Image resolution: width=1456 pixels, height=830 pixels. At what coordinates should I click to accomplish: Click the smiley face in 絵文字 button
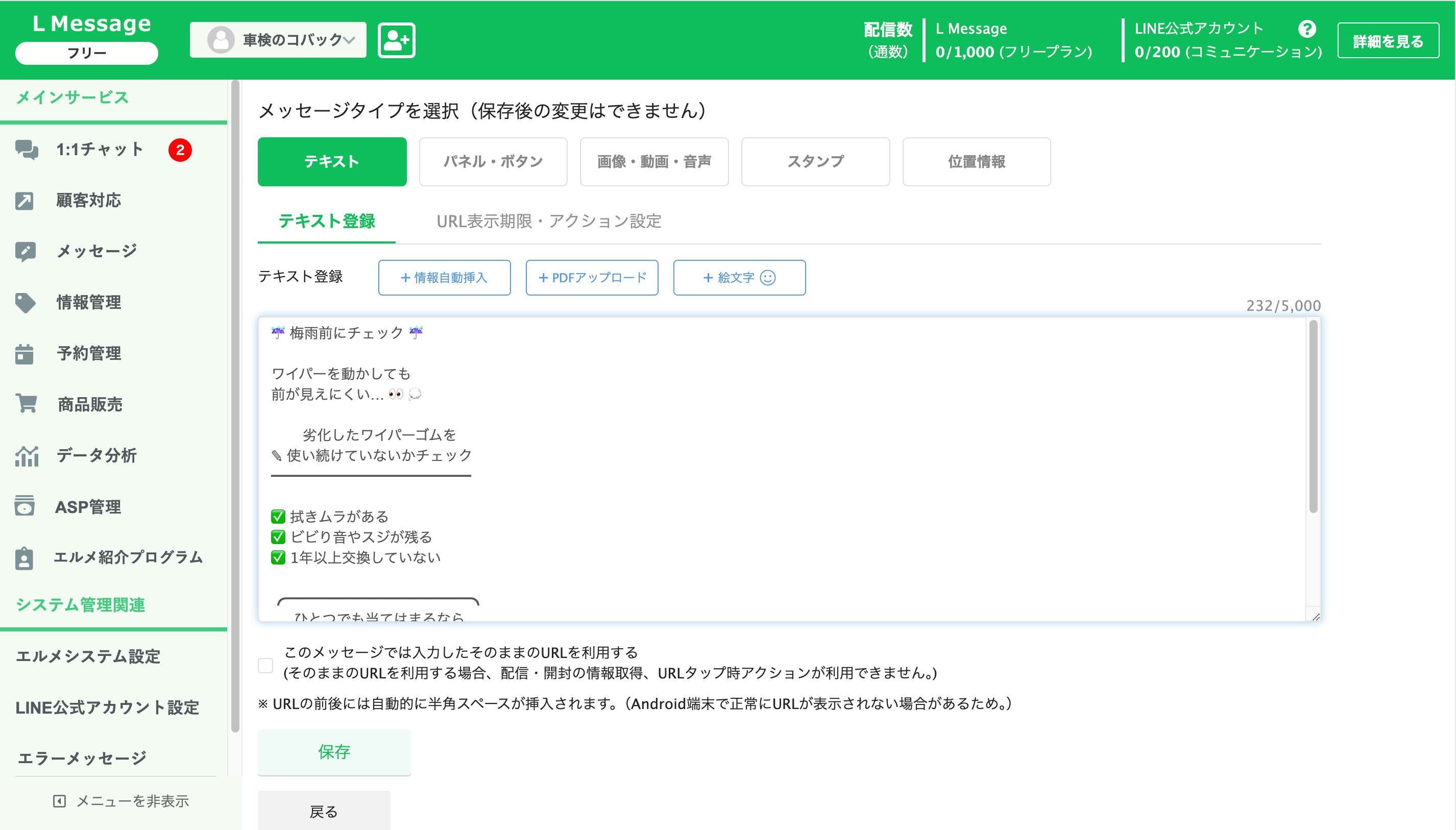[767, 278]
